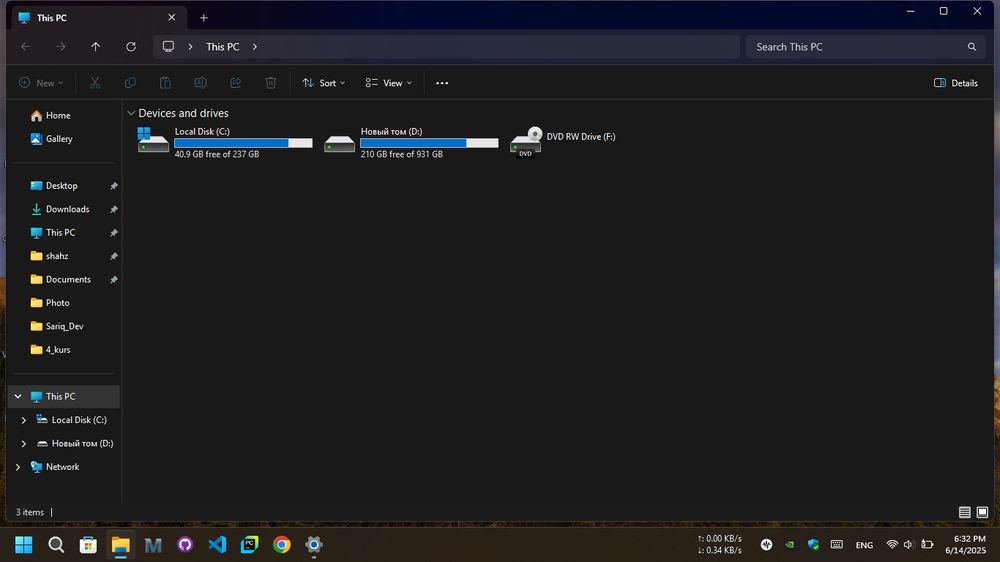1000x562 pixels.
Task: Click the Share icon in the toolbar
Action: tap(235, 83)
